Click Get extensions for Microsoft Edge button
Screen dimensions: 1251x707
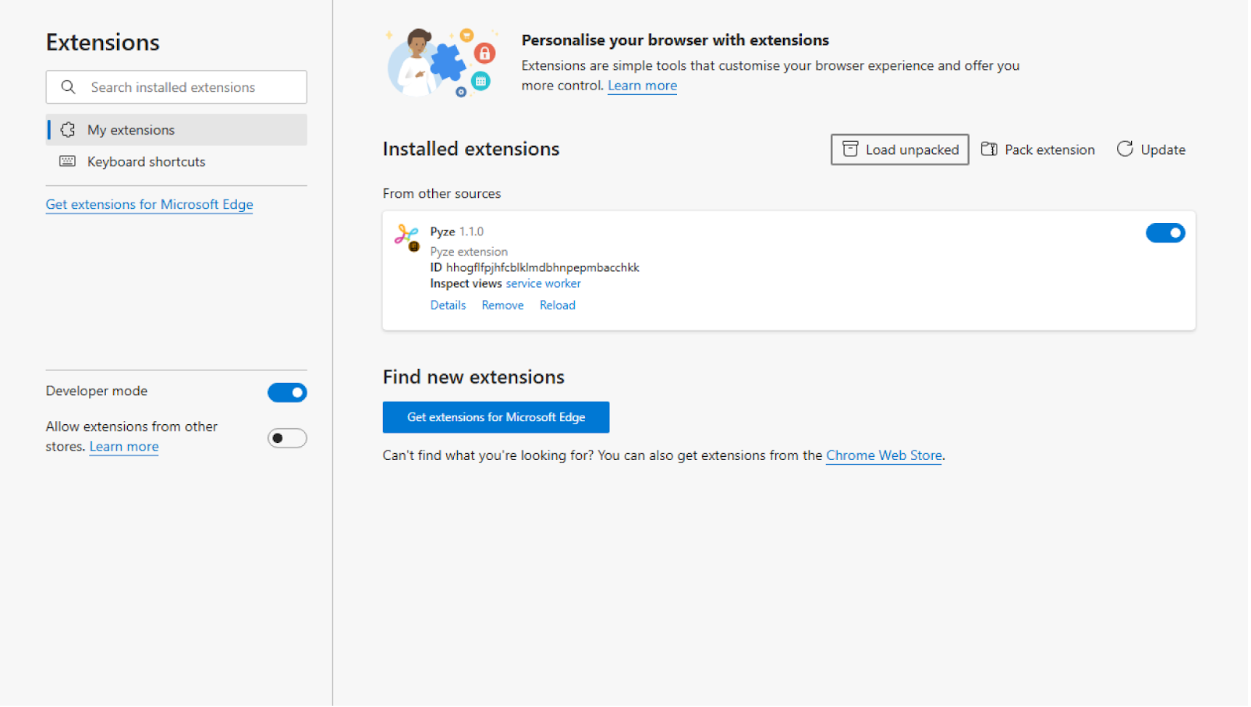click(x=495, y=417)
